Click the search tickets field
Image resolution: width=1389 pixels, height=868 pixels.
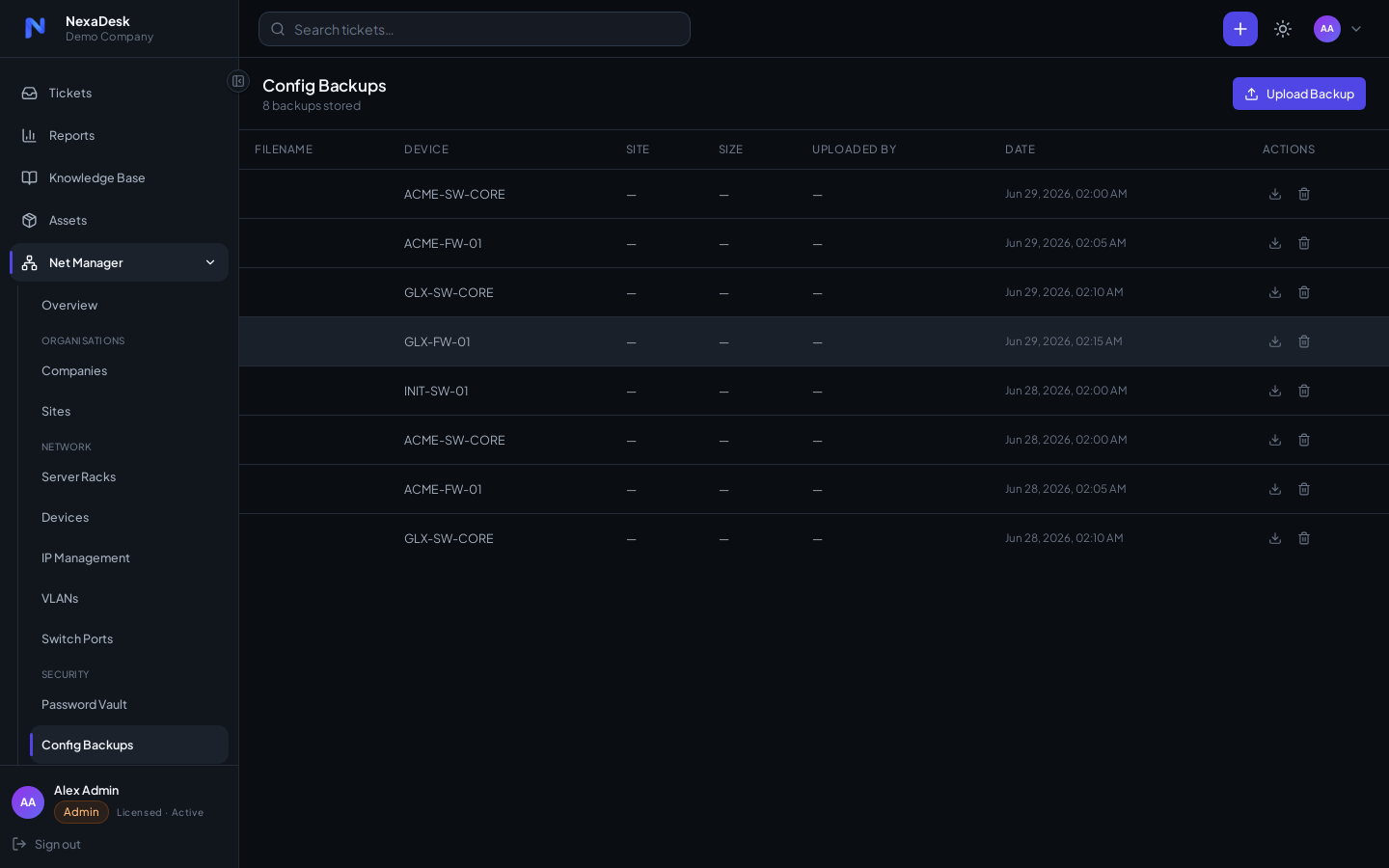click(x=475, y=29)
